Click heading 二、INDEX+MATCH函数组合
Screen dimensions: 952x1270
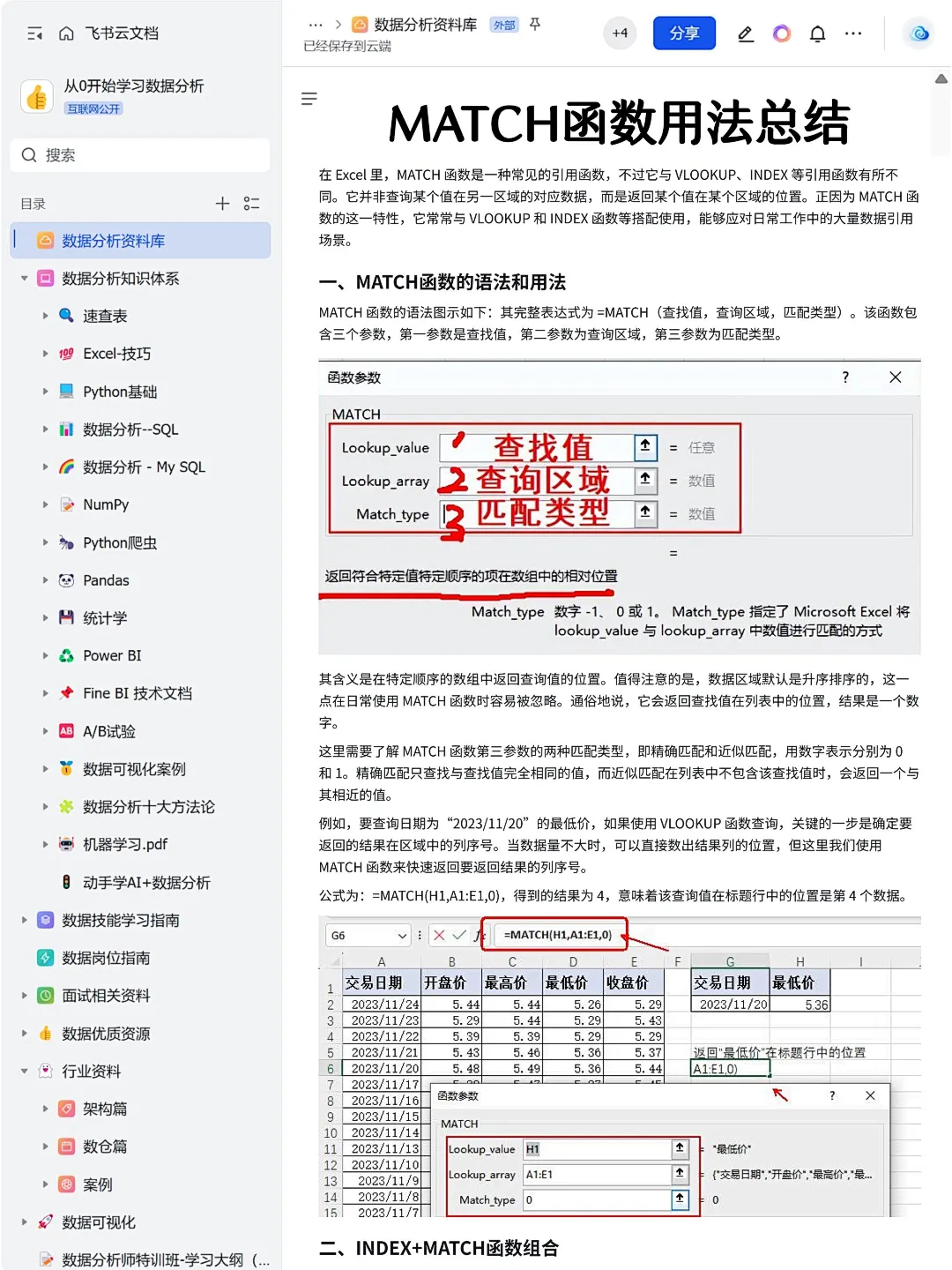point(439,1248)
